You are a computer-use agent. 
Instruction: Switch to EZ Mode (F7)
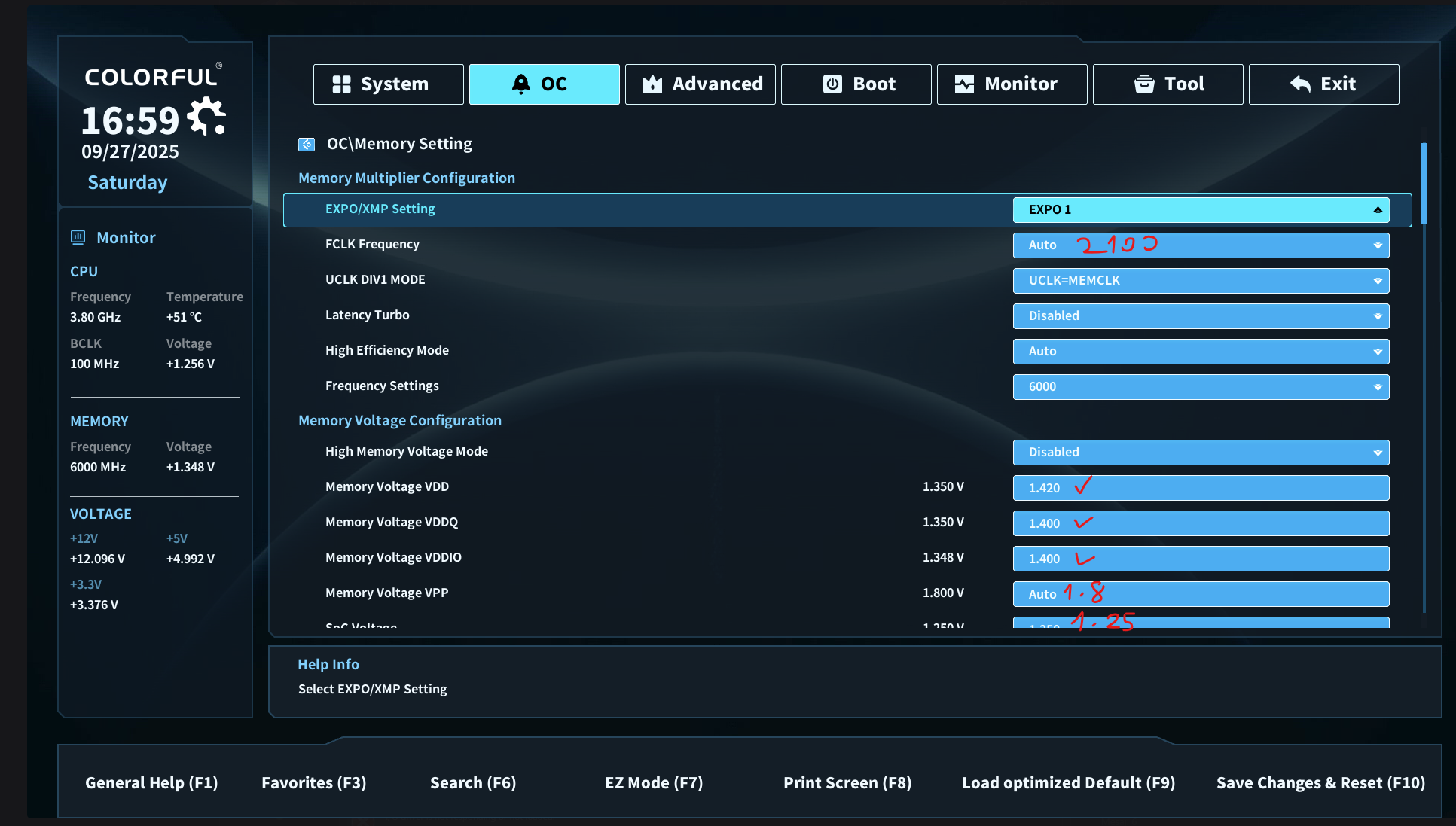point(654,783)
